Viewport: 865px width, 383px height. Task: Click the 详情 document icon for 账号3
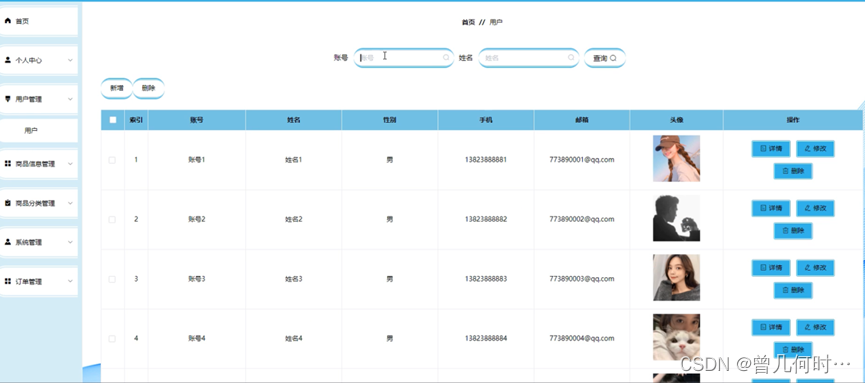click(763, 268)
